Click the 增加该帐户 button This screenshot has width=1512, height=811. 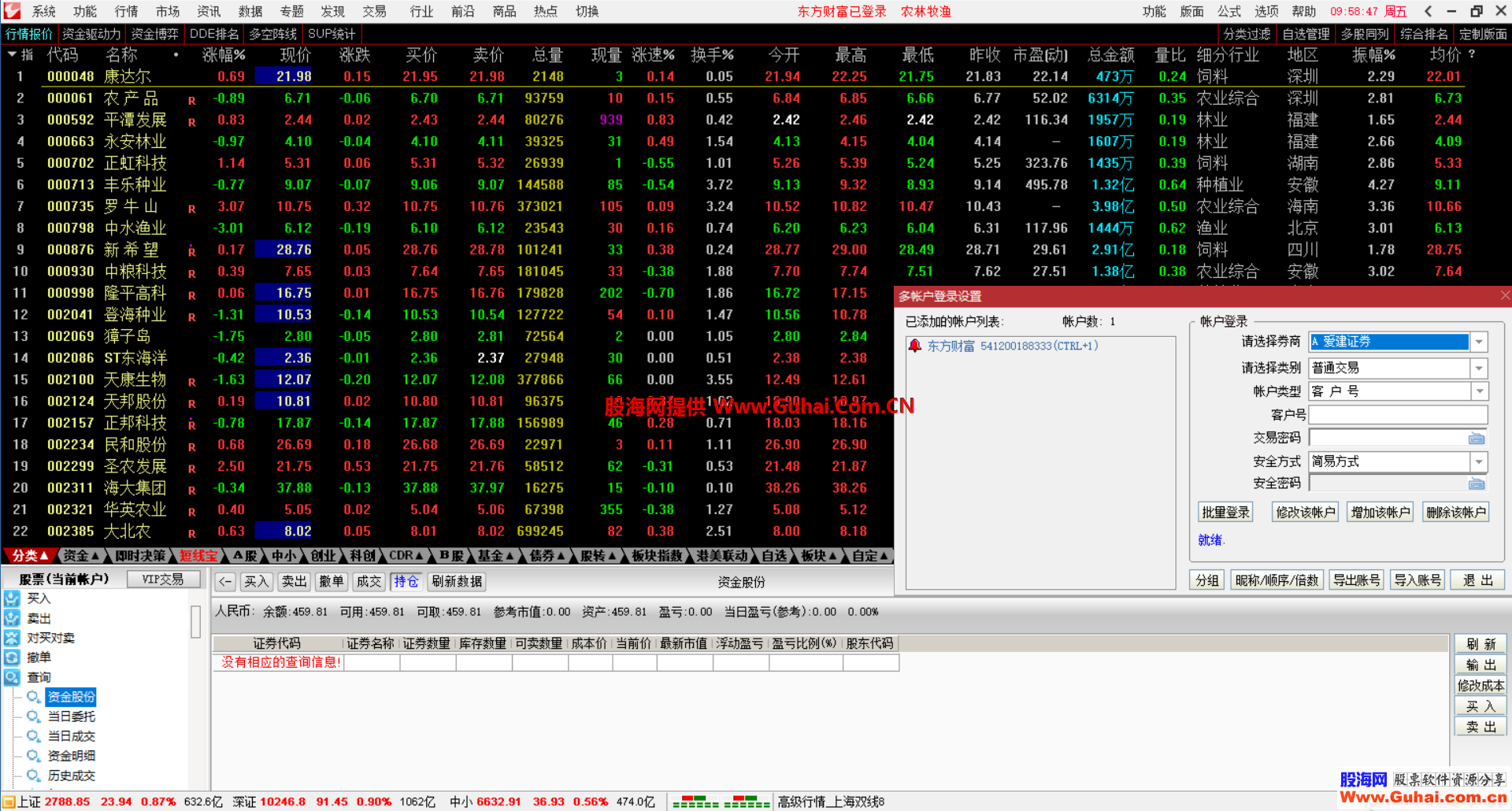pyautogui.click(x=1380, y=513)
